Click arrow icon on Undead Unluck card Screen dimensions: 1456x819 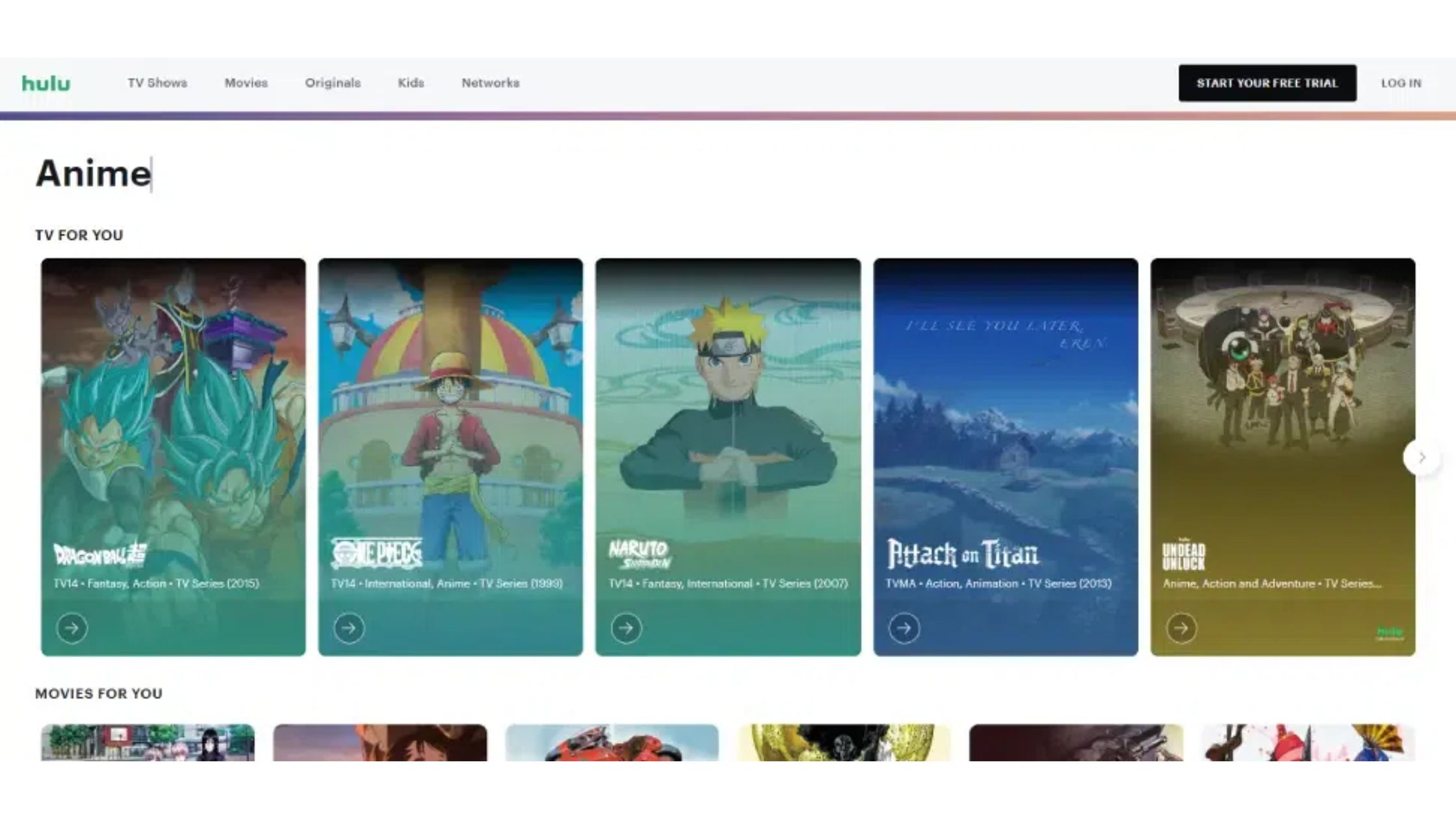1182,628
